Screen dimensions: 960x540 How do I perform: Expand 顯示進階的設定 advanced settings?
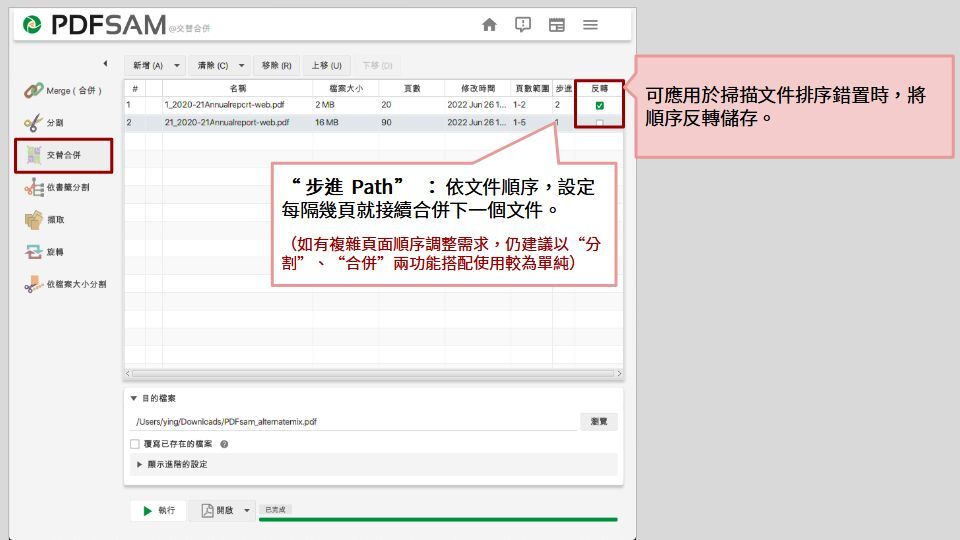click(x=373, y=465)
